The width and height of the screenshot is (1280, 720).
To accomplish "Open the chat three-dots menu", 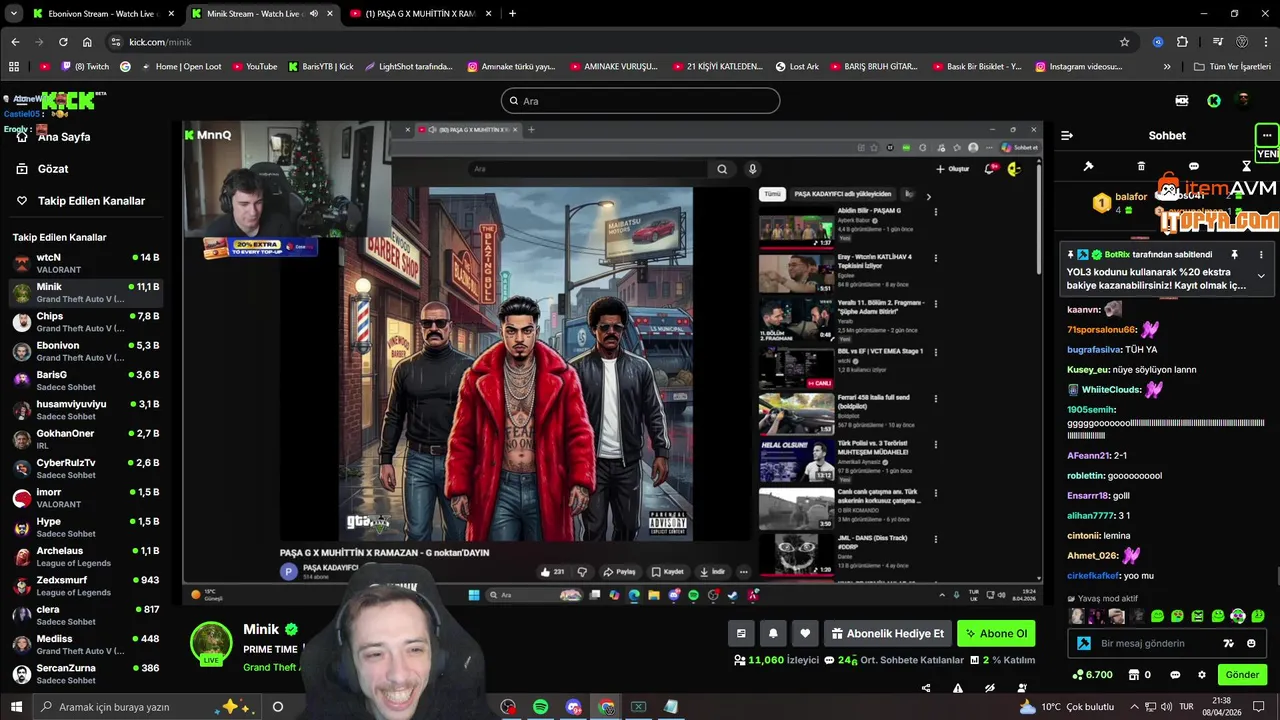I will coord(1267,135).
